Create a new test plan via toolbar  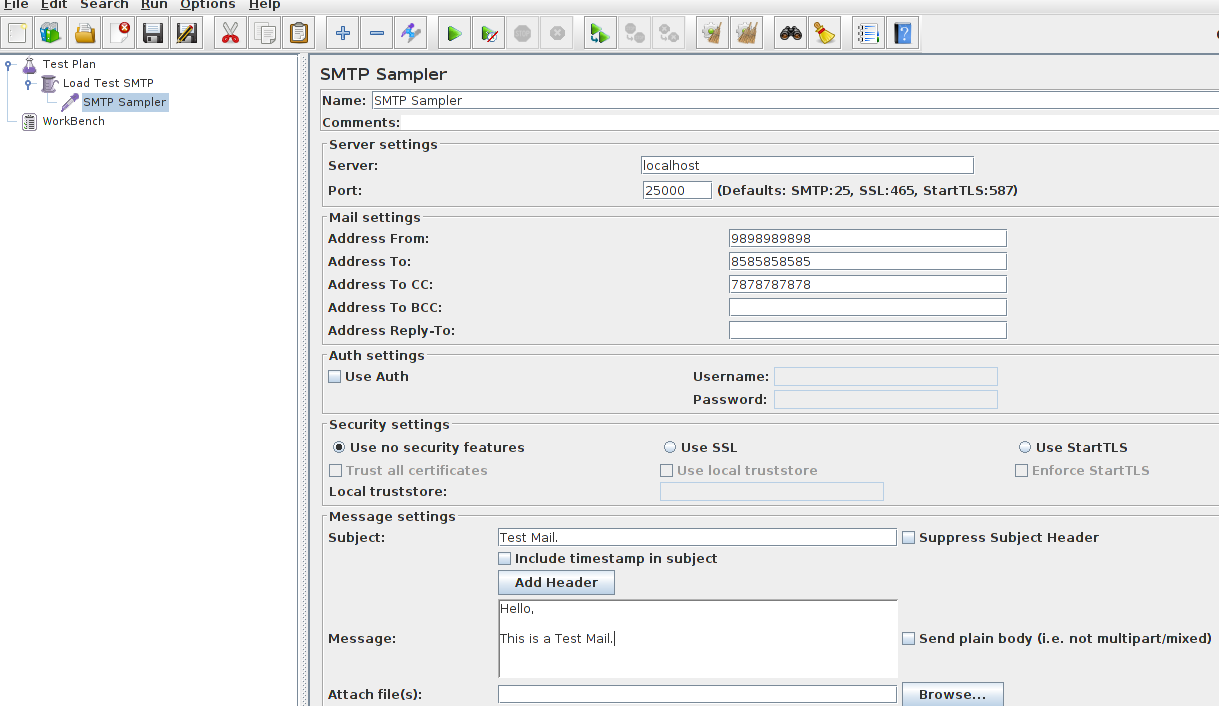[x=17, y=33]
